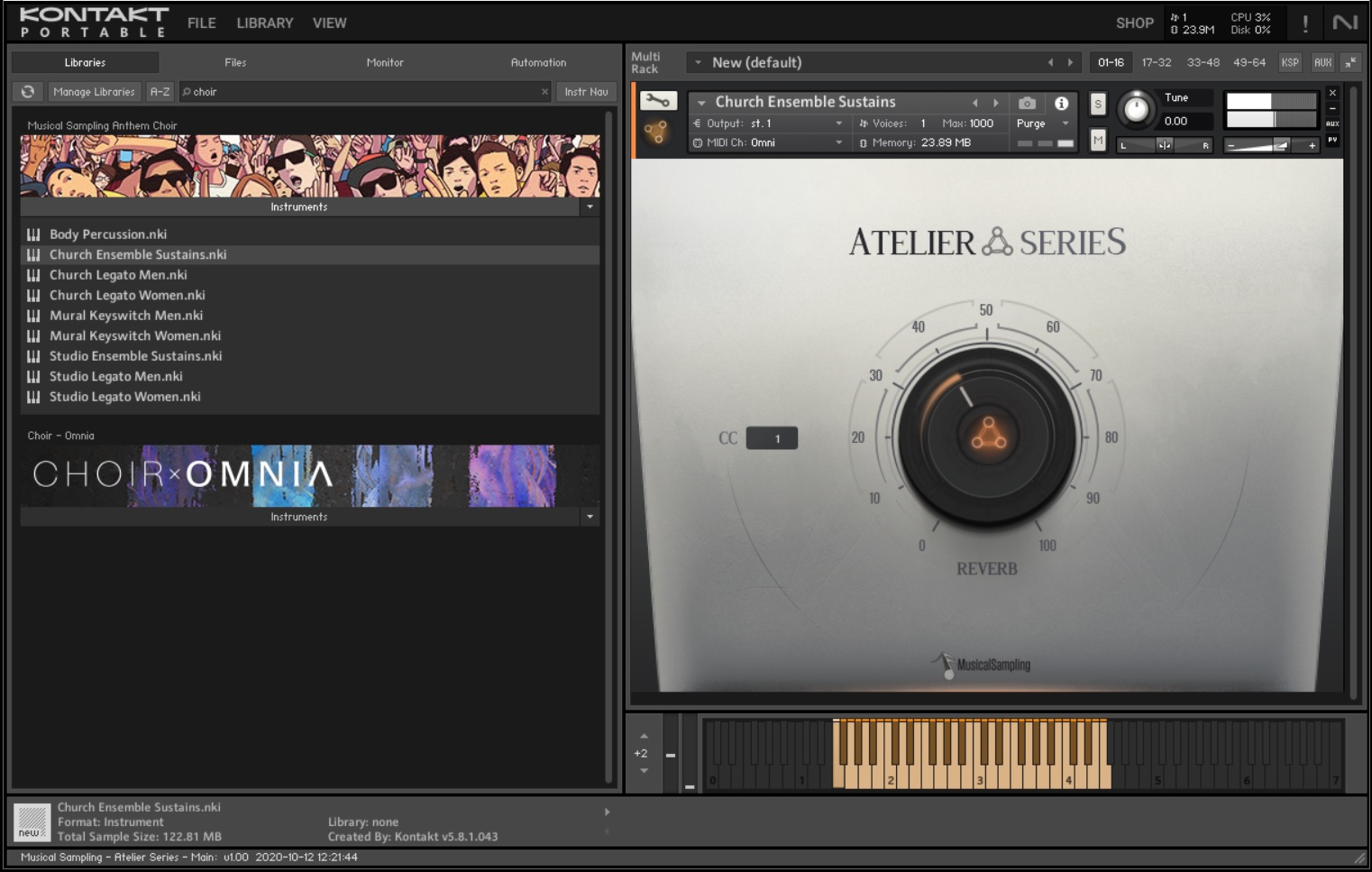Click the exclamation warning icon
The height and width of the screenshot is (872, 1372).
tap(1304, 23)
